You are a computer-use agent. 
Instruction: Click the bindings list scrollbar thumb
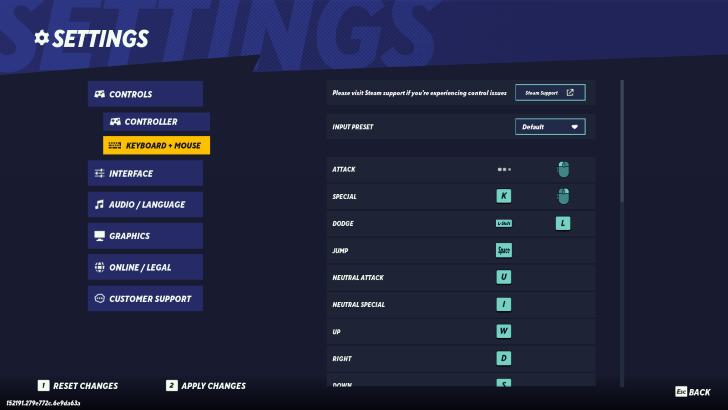[622, 141]
